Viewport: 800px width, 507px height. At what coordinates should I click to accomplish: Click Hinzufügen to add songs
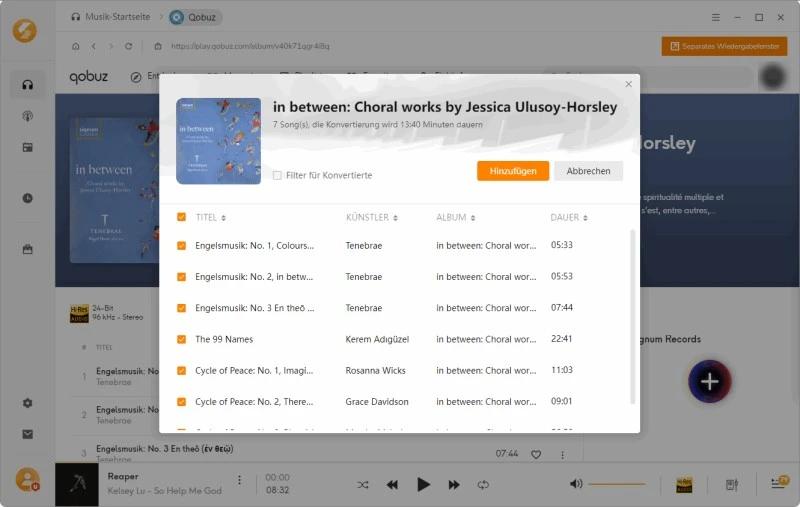click(x=513, y=171)
